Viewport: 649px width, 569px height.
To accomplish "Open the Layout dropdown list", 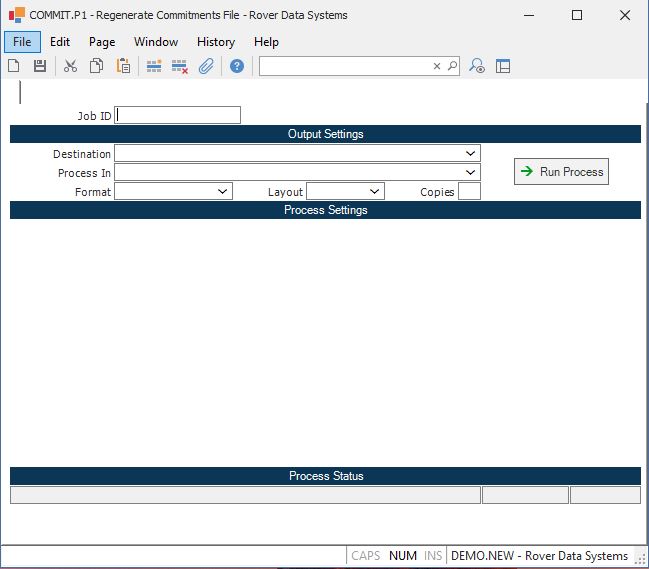I will [374, 191].
